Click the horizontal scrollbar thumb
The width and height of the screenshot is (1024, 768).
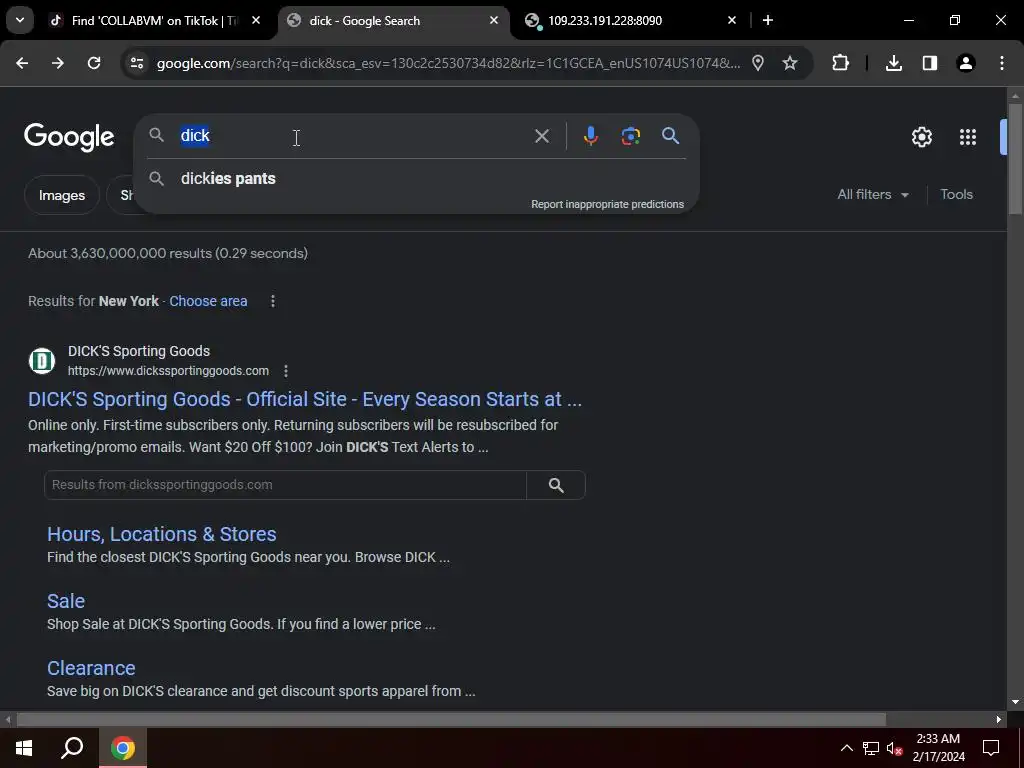click(451, 719)
